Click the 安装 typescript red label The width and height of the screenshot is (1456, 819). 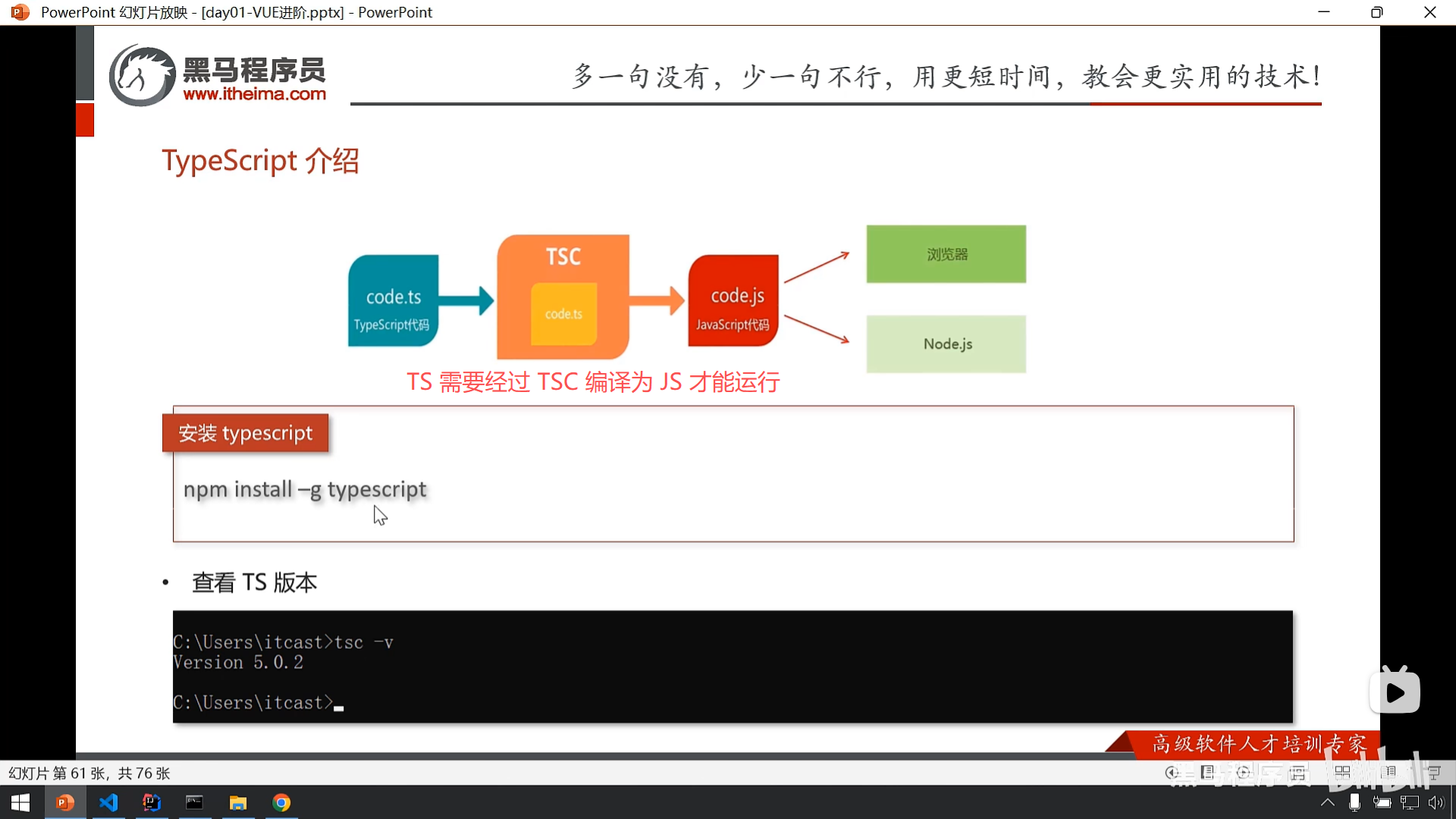pyautogui.click(x=245, y=433)
